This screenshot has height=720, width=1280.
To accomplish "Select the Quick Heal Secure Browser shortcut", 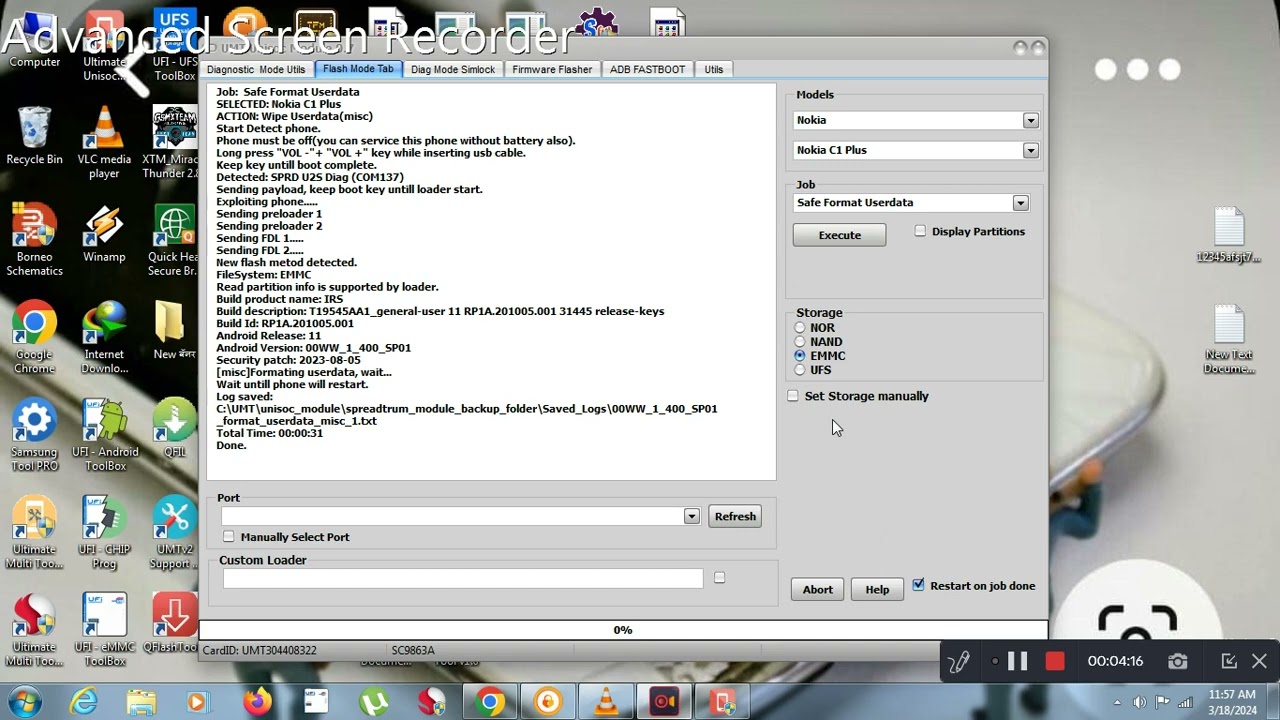I will coord(173,240).
